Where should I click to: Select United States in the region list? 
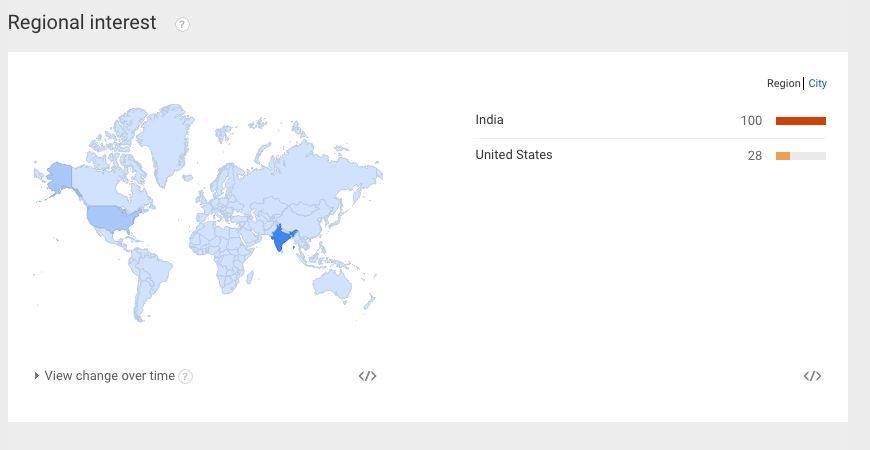tap(514, 155)
